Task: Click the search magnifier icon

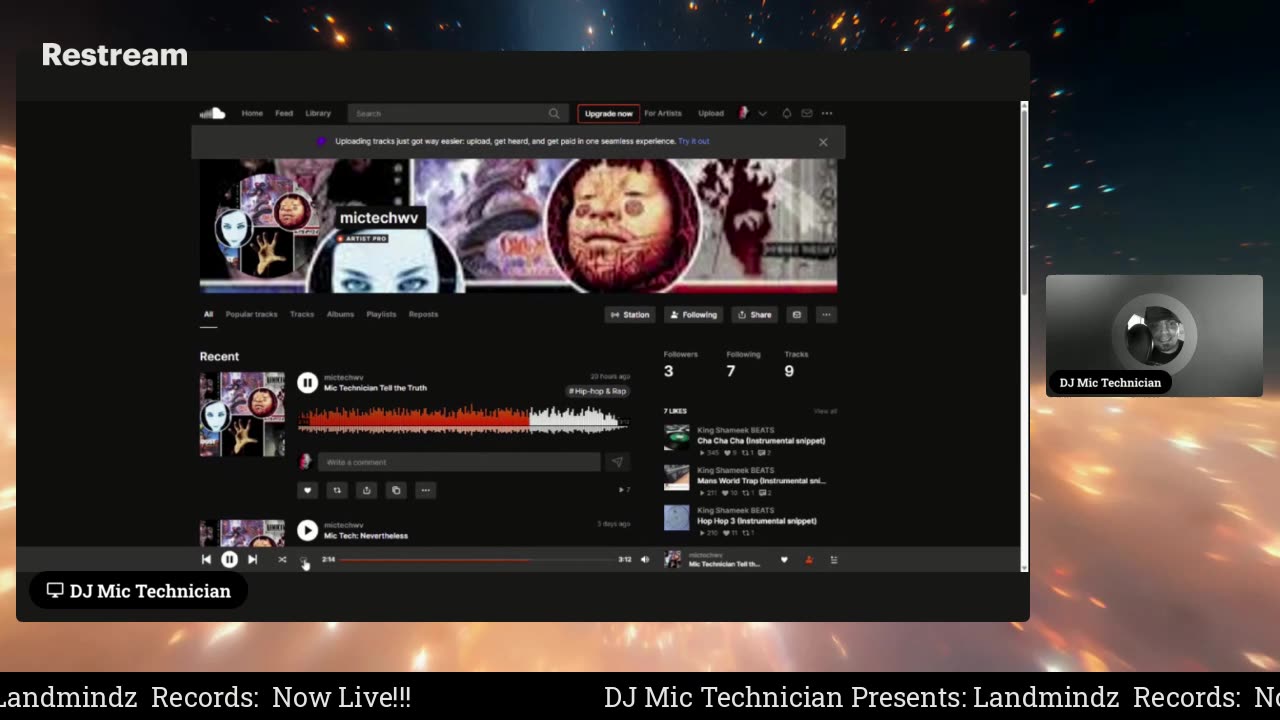Action: pyautogui.click(x=553, y=113)
